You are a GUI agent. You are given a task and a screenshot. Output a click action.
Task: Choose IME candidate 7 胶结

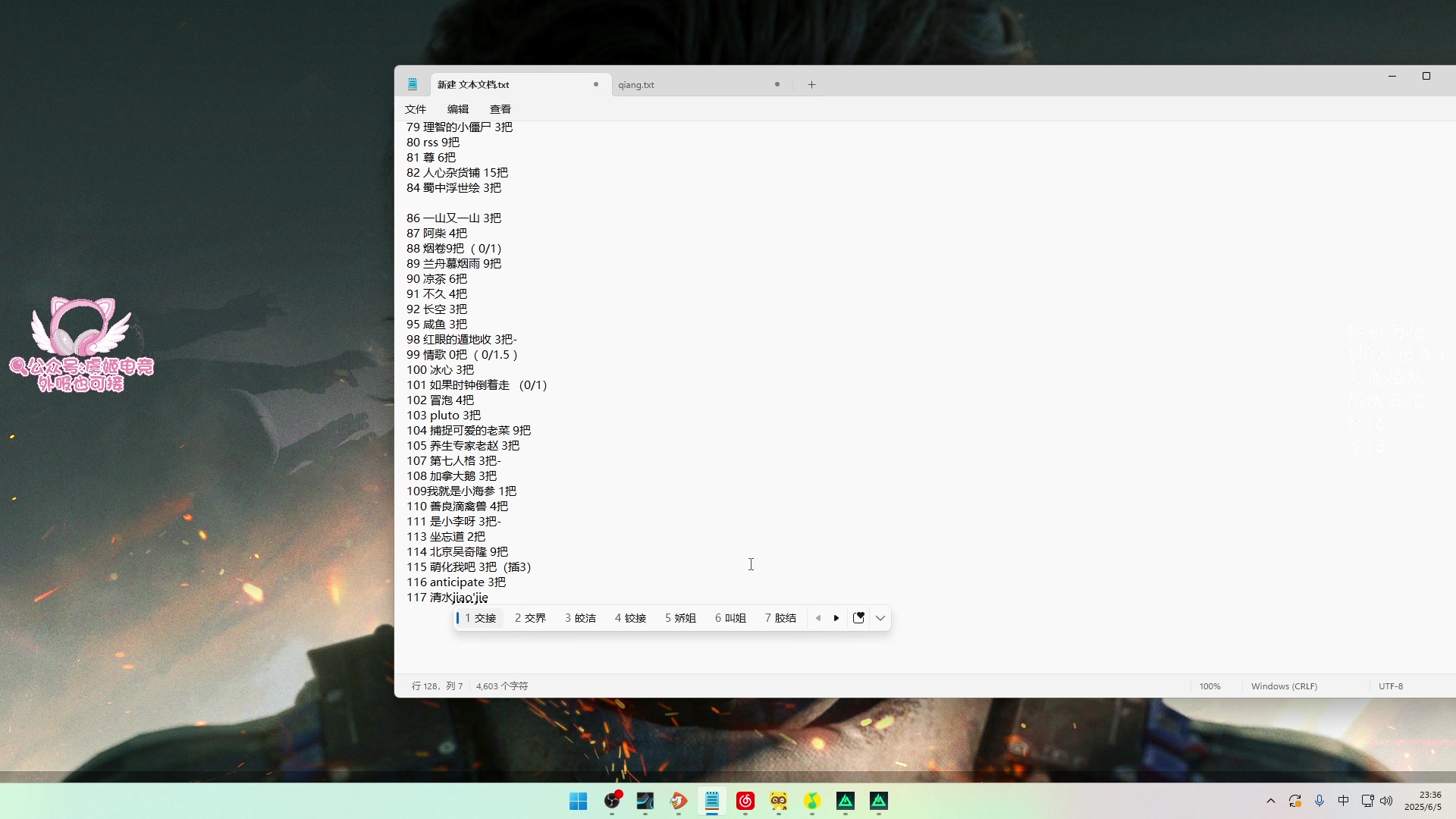pos(780,618)
